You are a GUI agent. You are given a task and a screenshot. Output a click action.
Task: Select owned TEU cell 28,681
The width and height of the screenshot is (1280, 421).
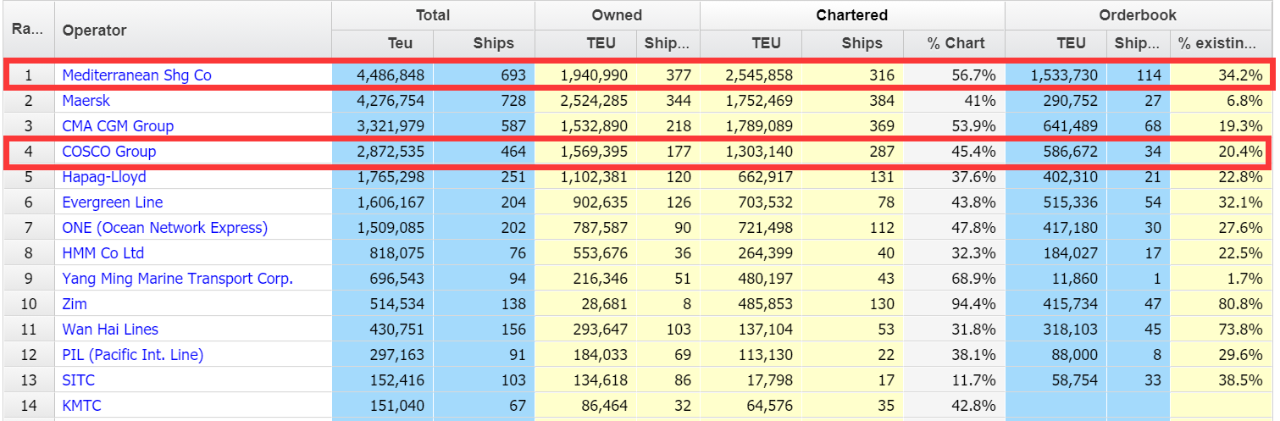tap(585, 304)
